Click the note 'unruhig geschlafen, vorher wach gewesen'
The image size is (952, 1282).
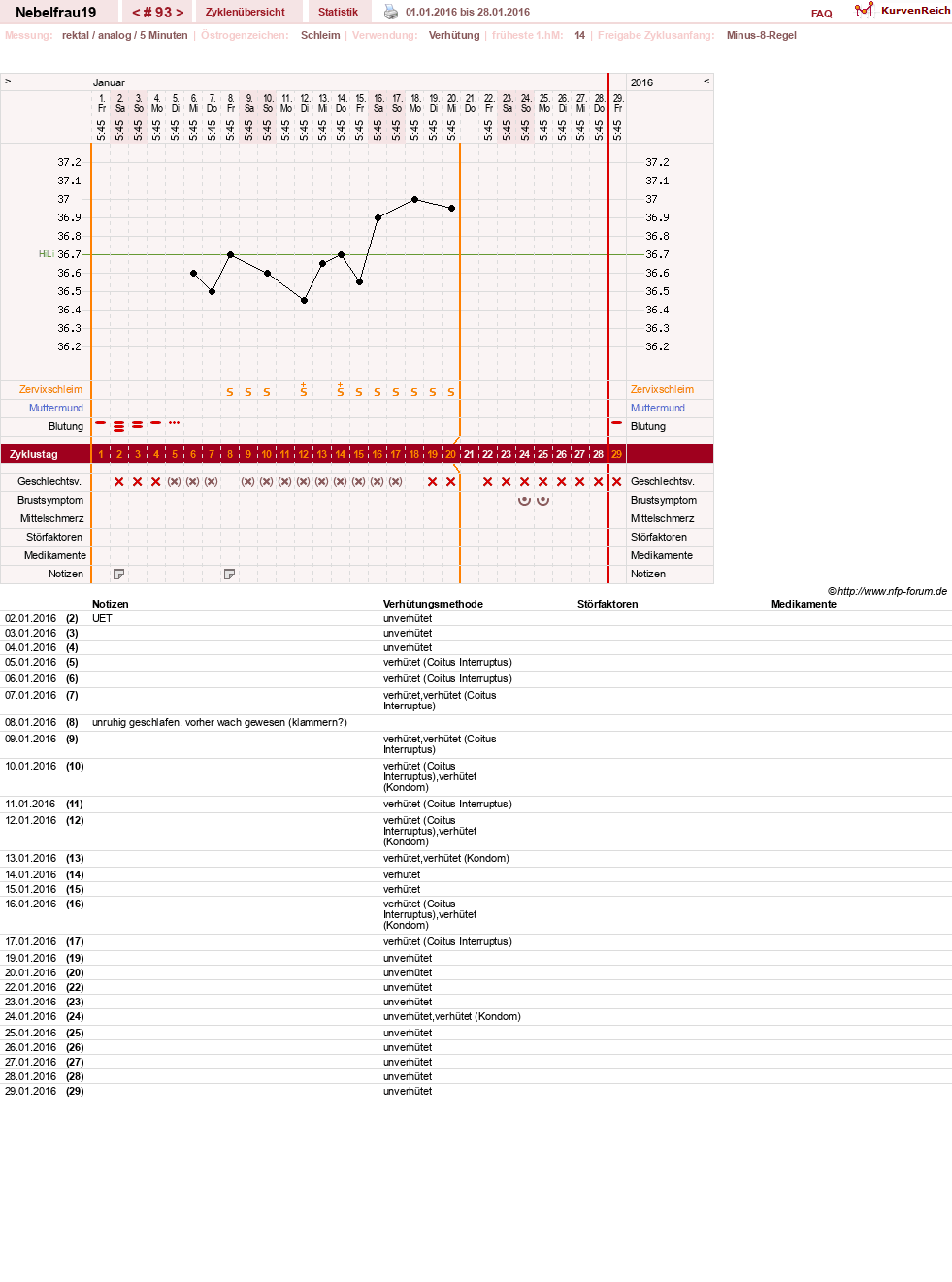pyautogui.click(x=219, y=722)
